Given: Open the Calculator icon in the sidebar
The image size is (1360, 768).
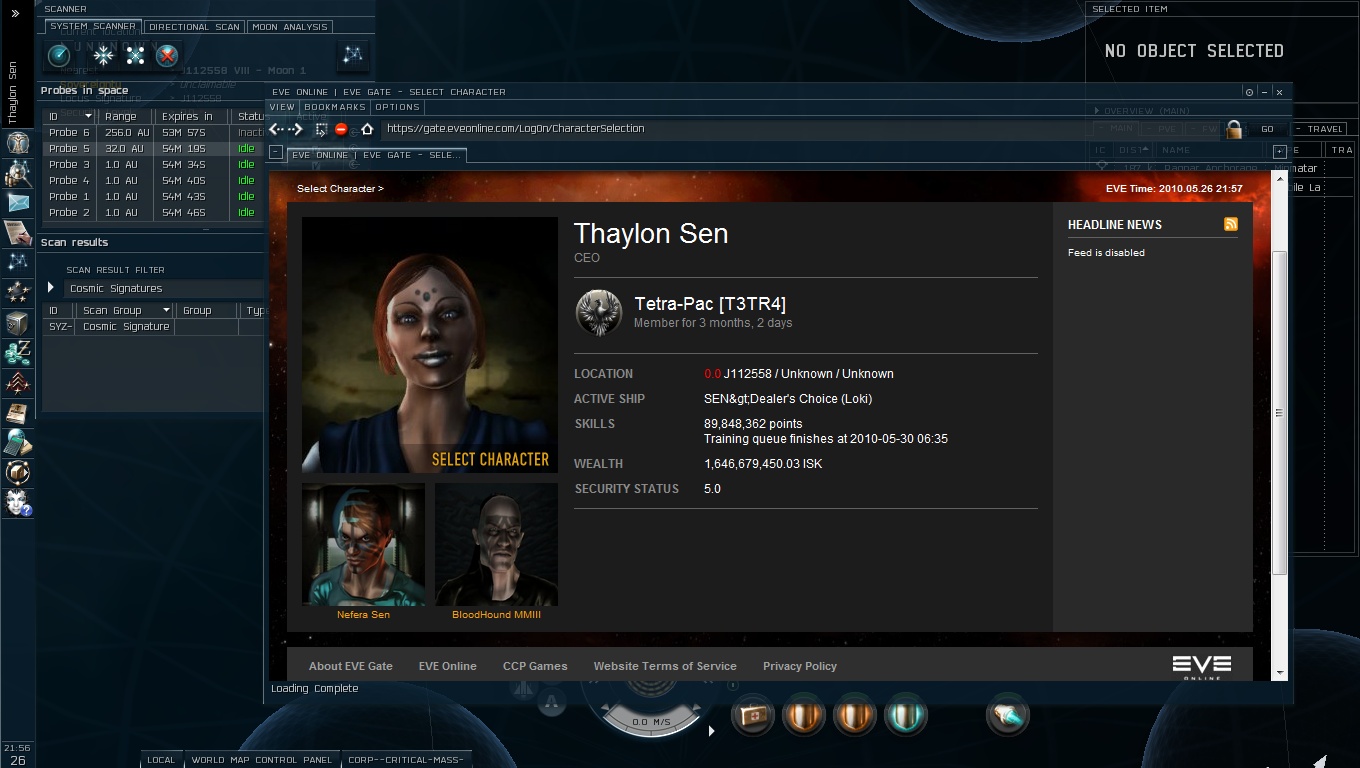Looking at the screenshot, I should [17, 442].
